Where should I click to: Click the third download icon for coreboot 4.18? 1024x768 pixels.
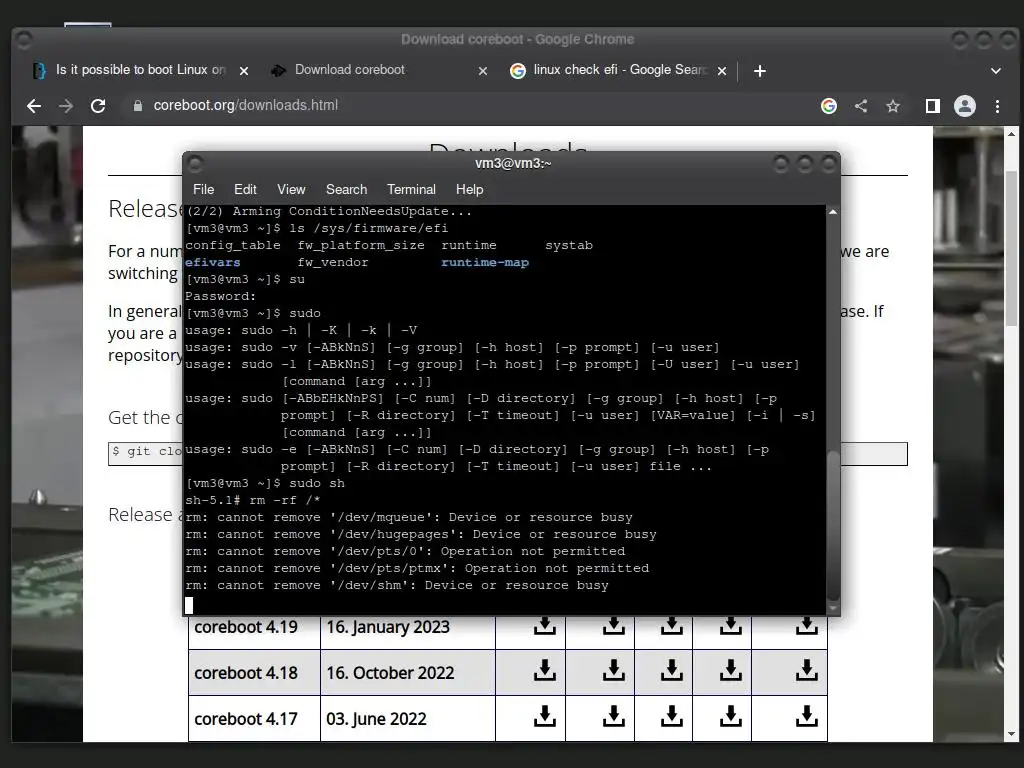click(671, 670)
